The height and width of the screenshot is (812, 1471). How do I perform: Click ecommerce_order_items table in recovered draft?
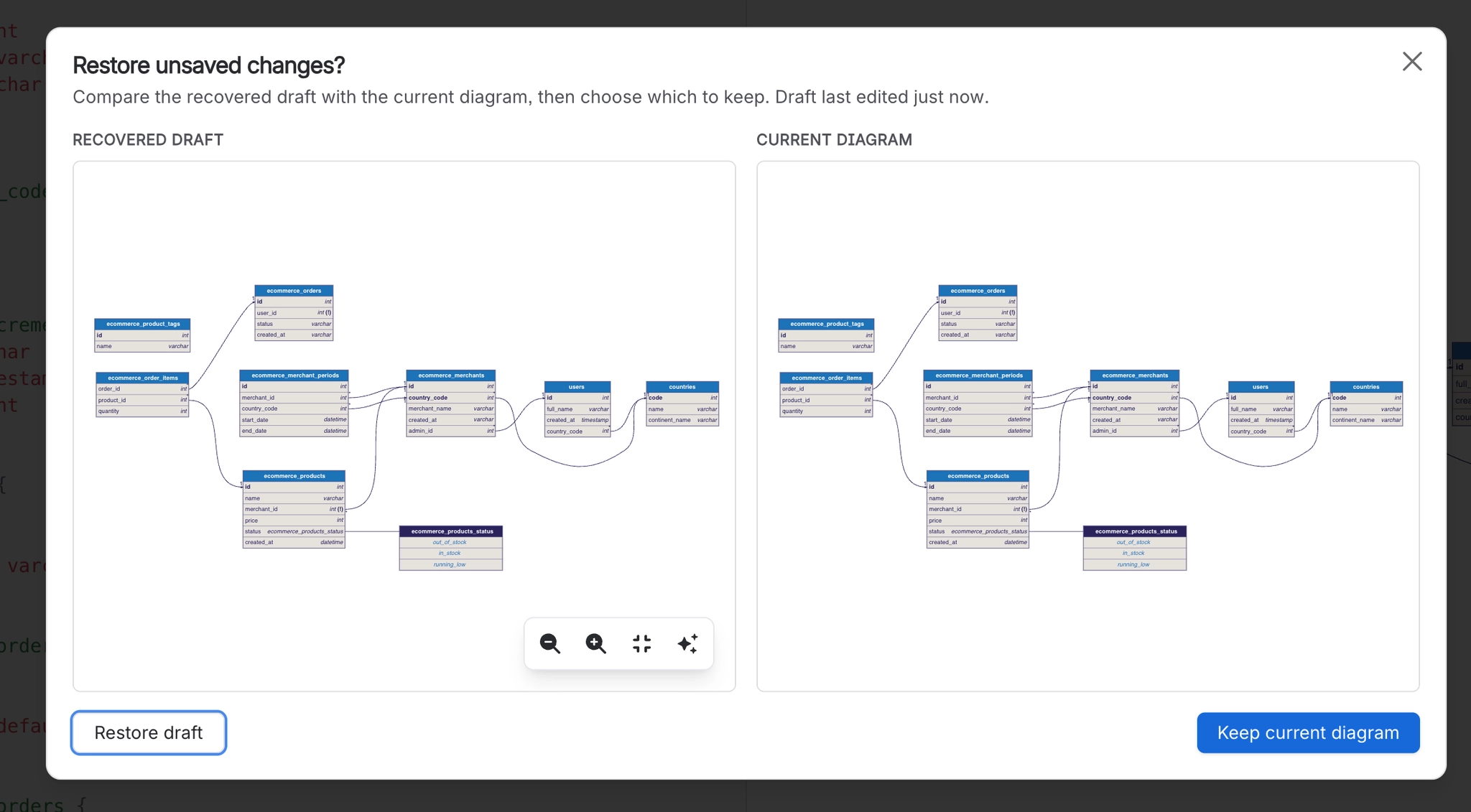click(143, 394)
